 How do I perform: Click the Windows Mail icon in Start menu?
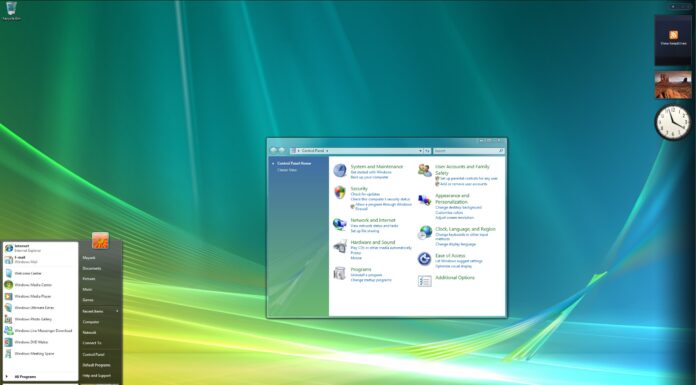pyautogui.click(x=8, y=260)
